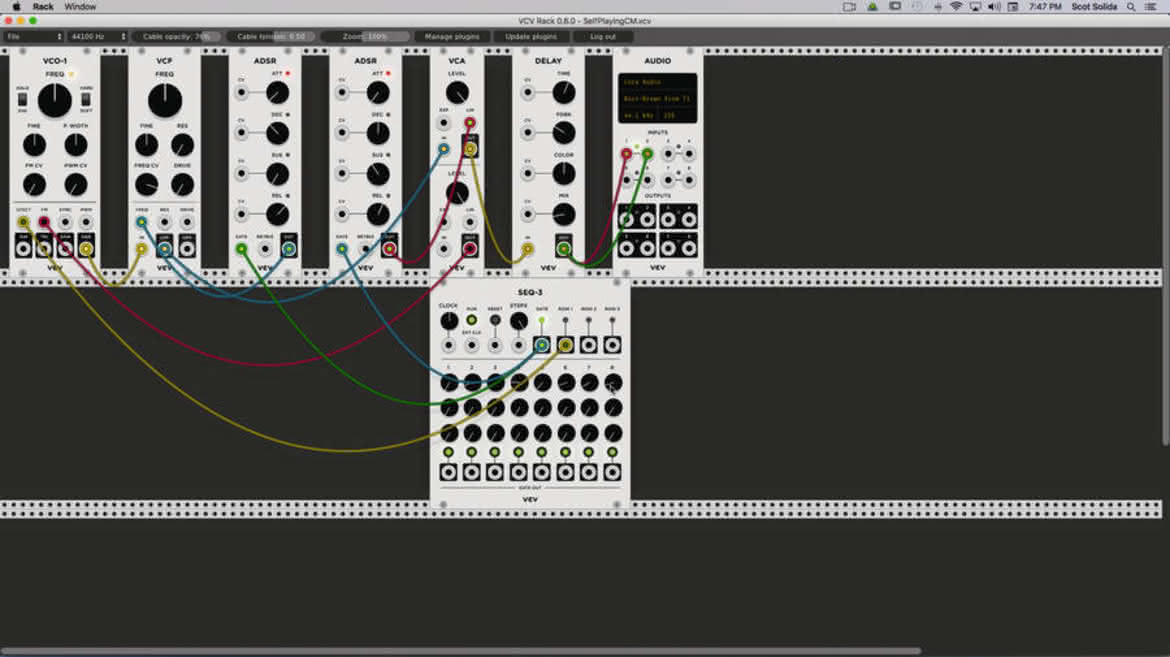Click the DELAY OUT jack
Viewport: 1170px width, 657px height.
(x=563, y=249)
